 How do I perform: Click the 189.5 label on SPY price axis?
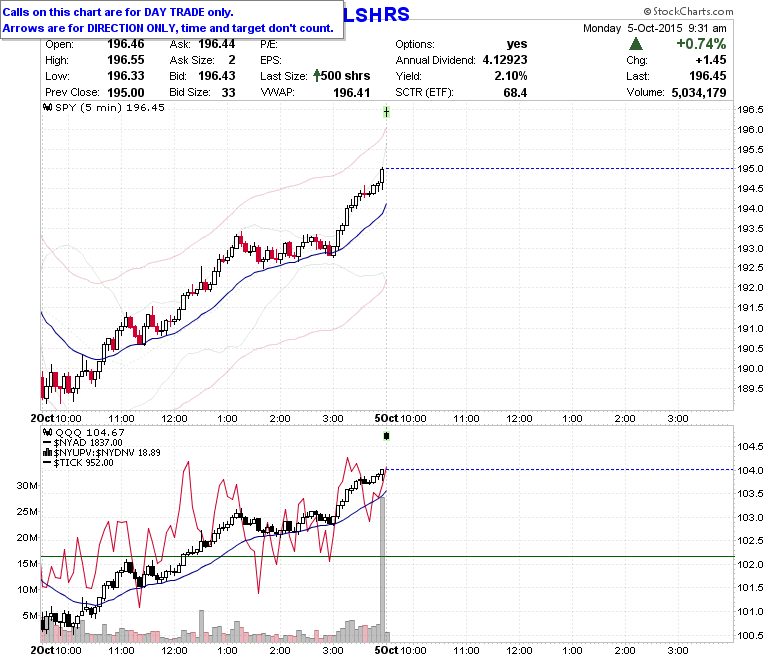tap(750, 388)
